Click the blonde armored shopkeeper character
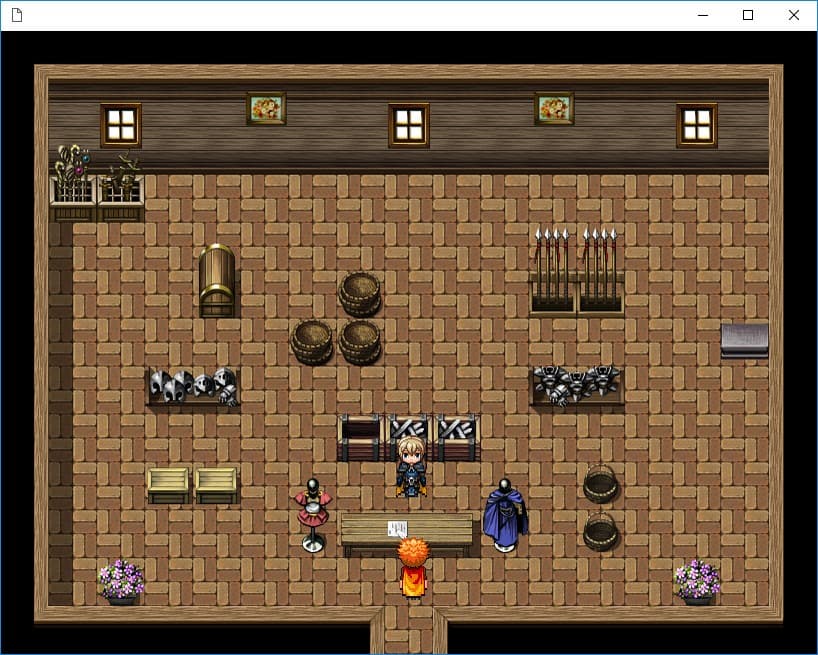 (x=411, y=467)
